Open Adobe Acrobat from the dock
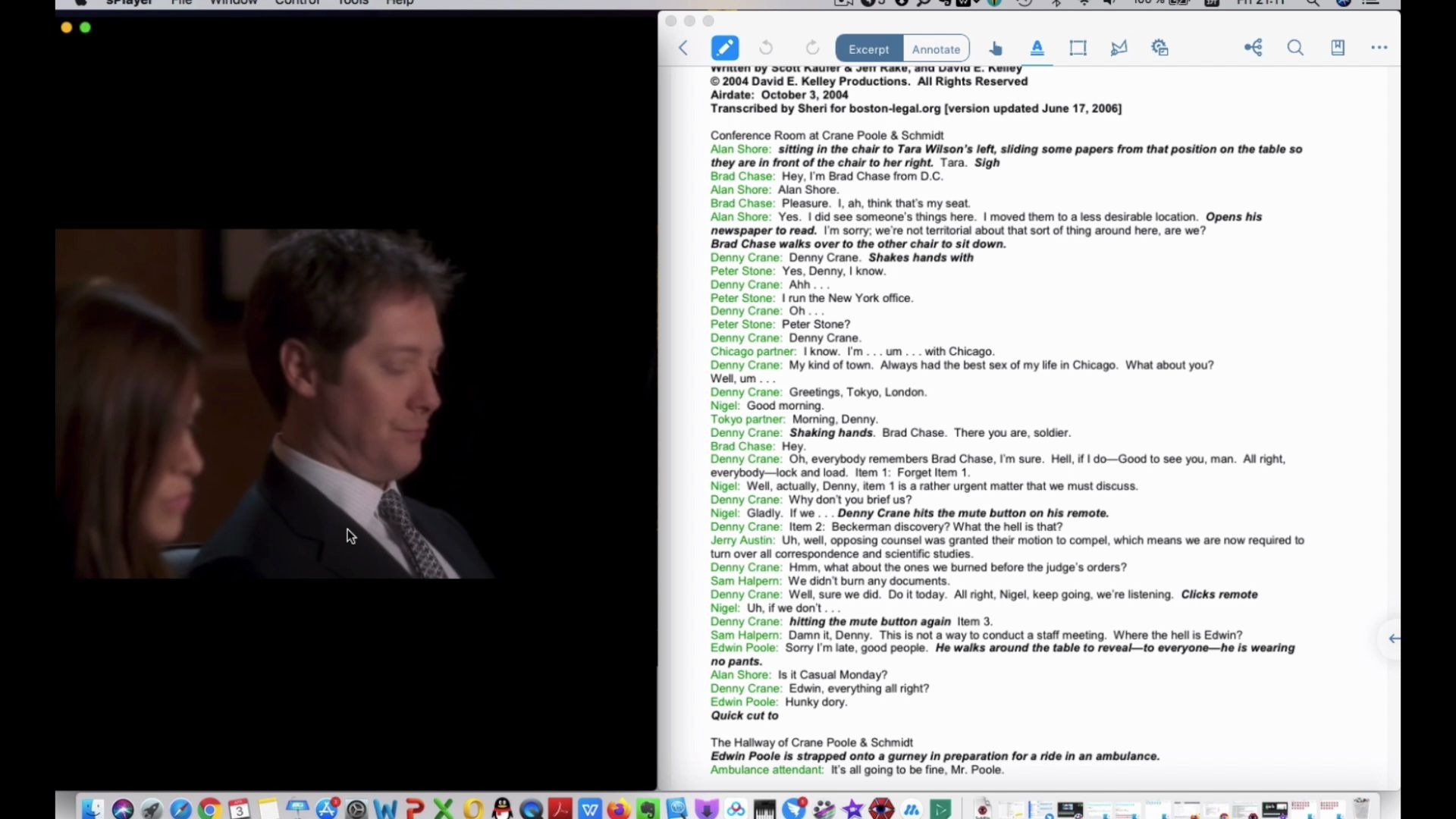This screenshot has width=1456, height=819. click(560, 809)
